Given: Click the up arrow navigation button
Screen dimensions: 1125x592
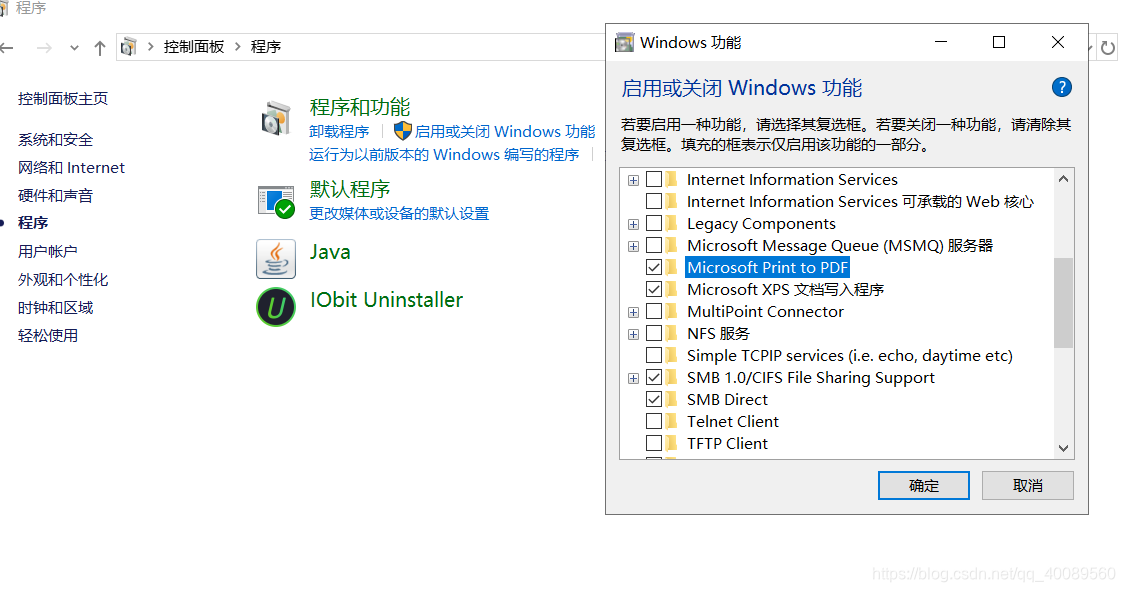Looking at the screenshot, I should pos(100,48).
